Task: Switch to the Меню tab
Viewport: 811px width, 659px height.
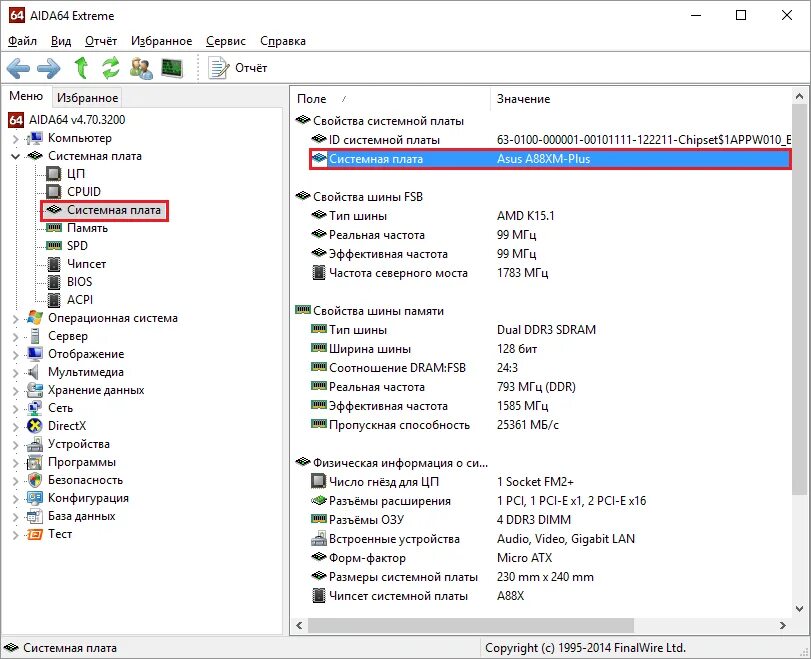Action: pos(26,96)
